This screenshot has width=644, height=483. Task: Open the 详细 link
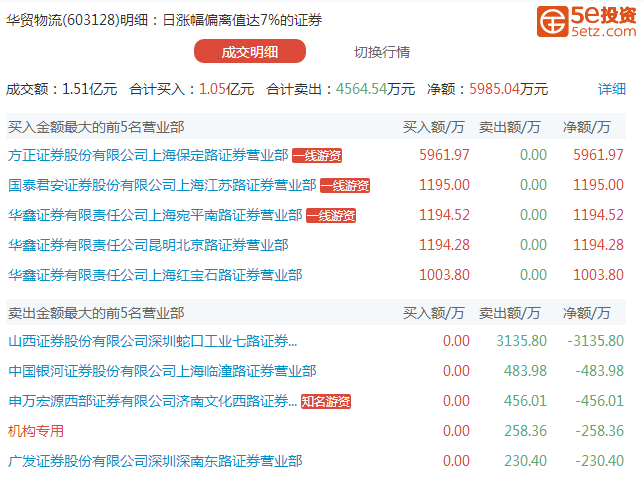coord(612,89)
